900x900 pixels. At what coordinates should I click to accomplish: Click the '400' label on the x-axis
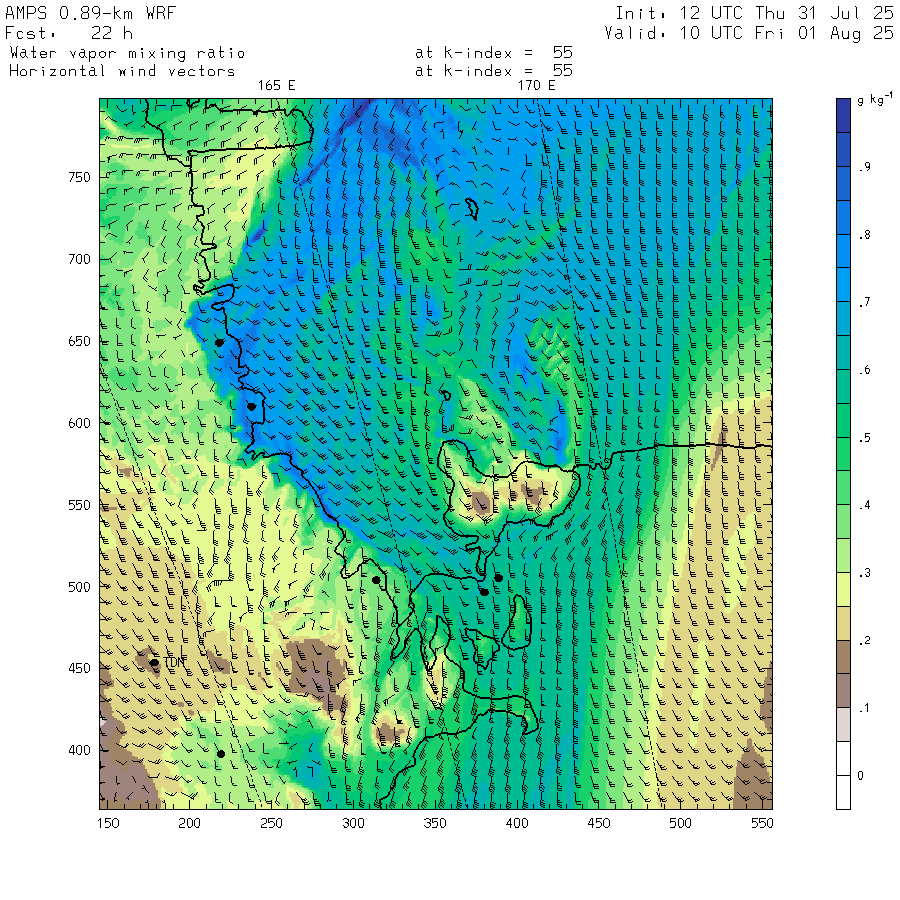(517, 823)
